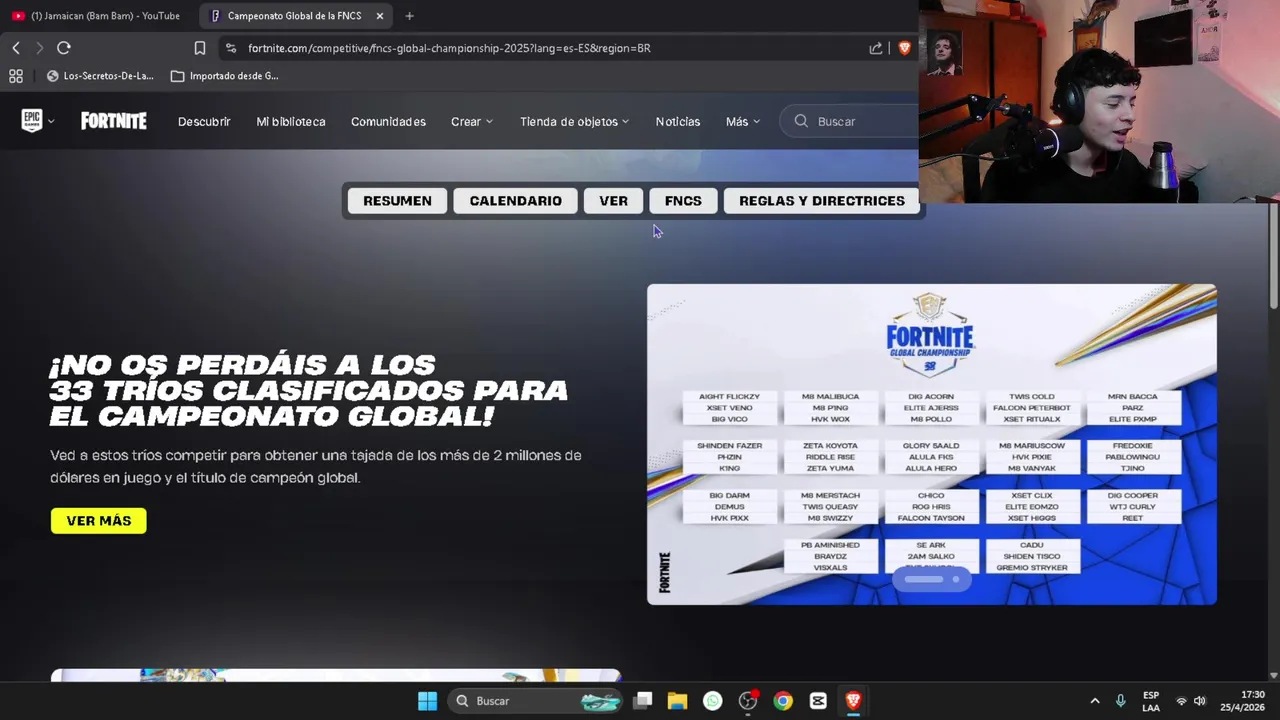This screenshot has height=720, width=1280.
Task: Select the CALENDARIO tab
Action: click(515, 201)
